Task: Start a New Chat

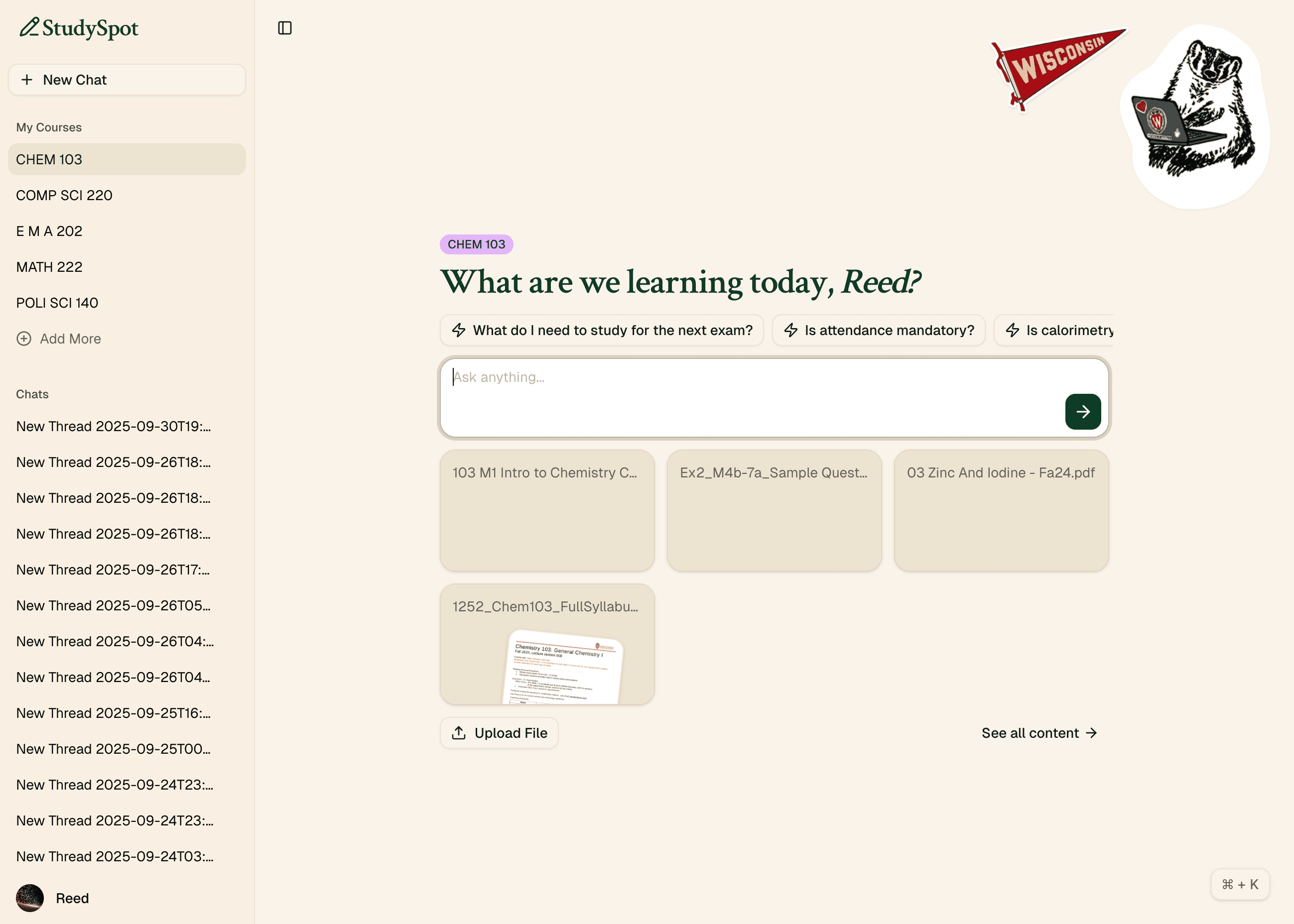Action: 127,80
